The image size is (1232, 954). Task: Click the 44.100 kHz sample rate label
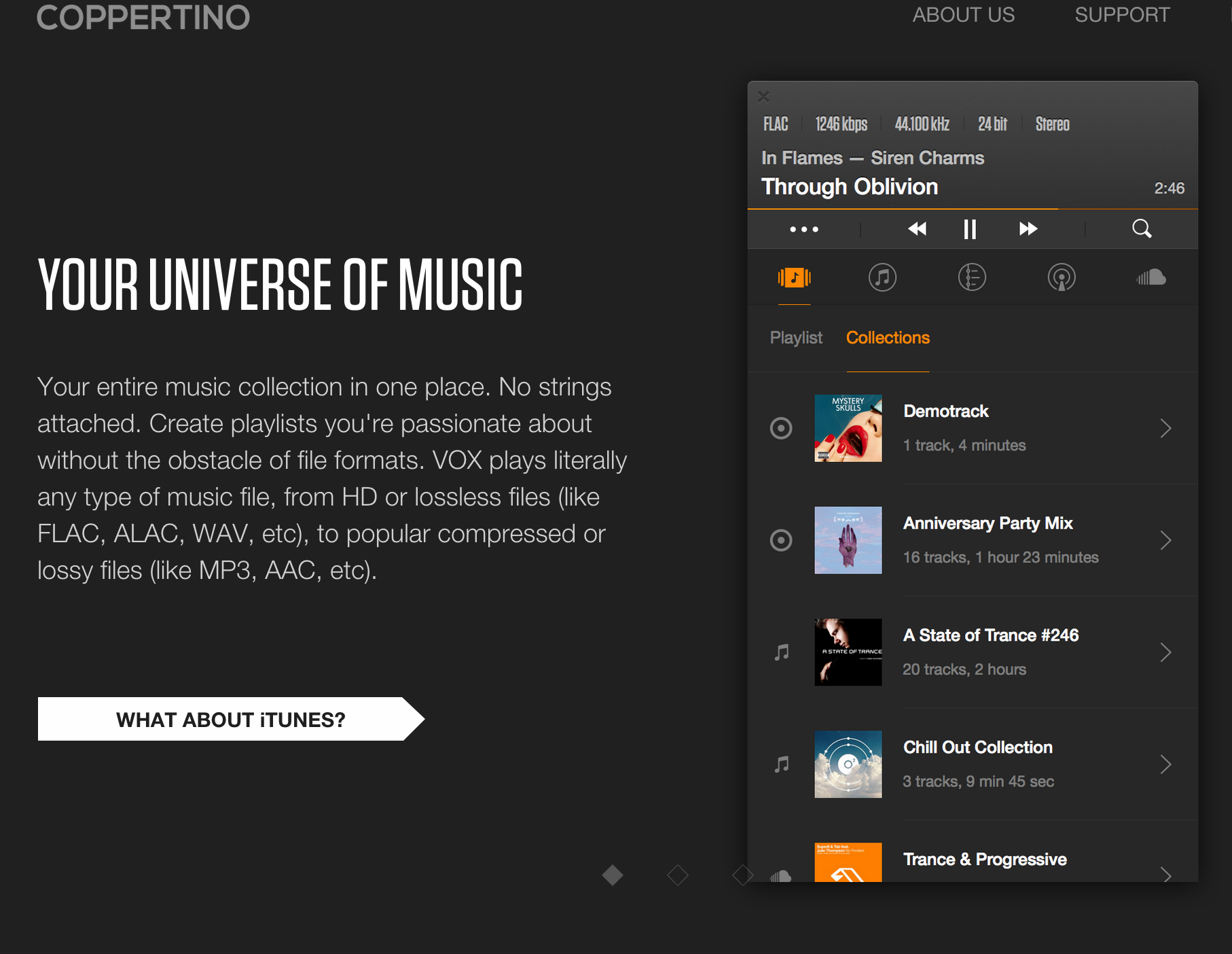pos(922,124)
